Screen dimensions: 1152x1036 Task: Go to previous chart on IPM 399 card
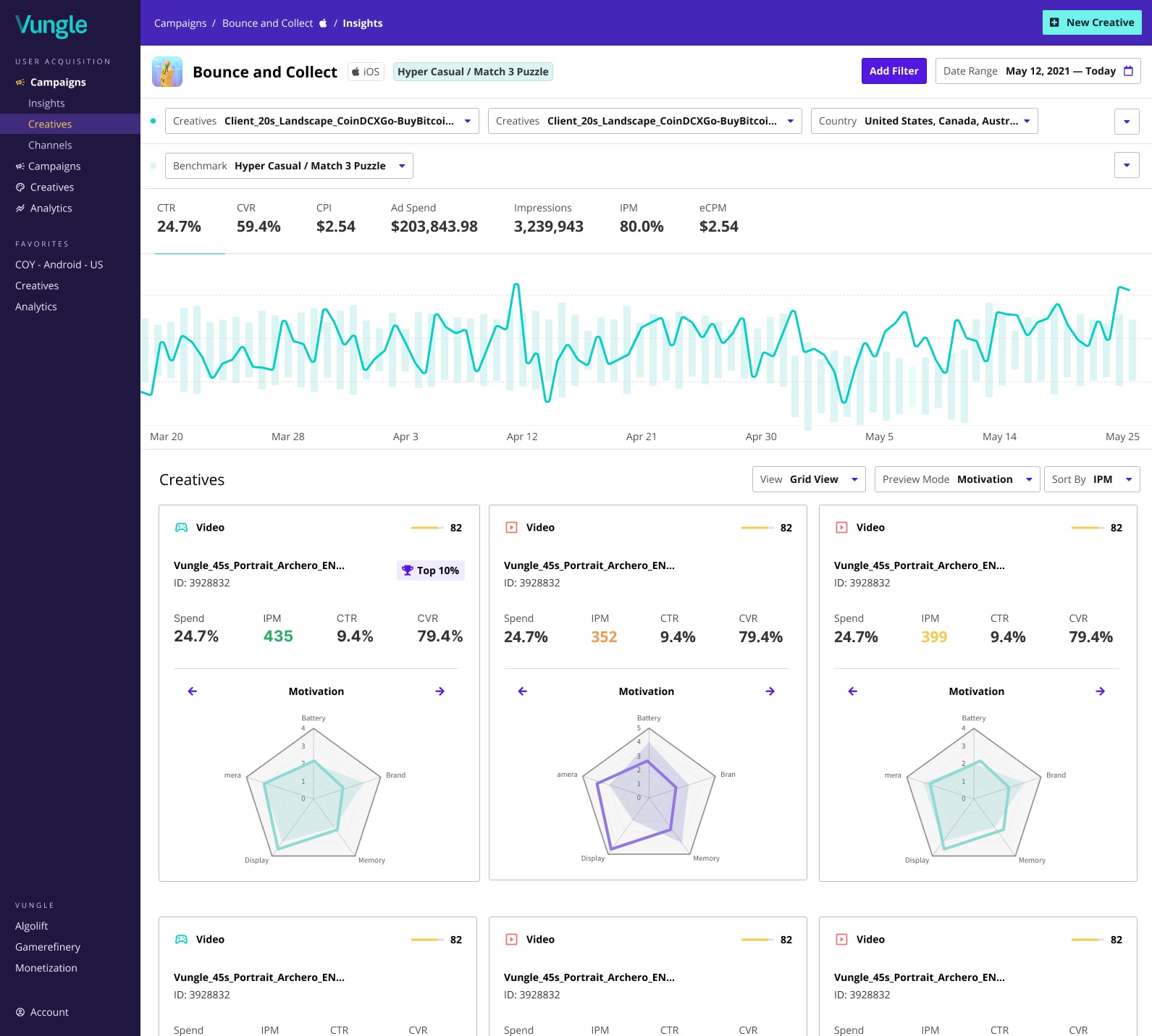point(853,691)
